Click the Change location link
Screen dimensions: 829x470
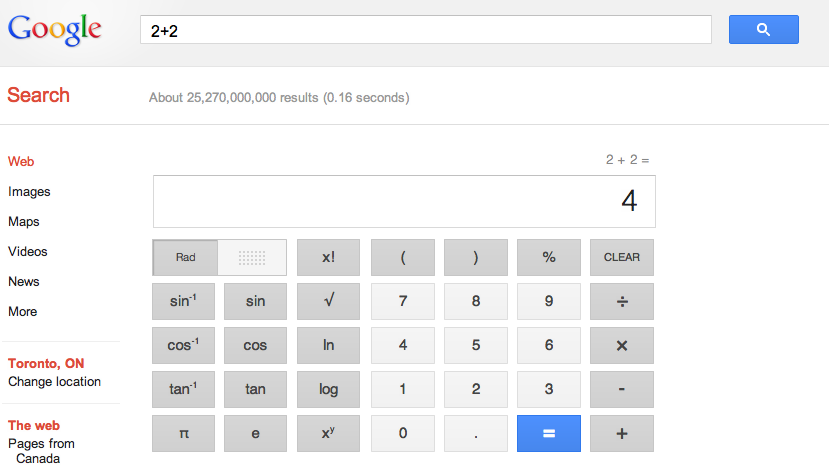click(54, 381)
